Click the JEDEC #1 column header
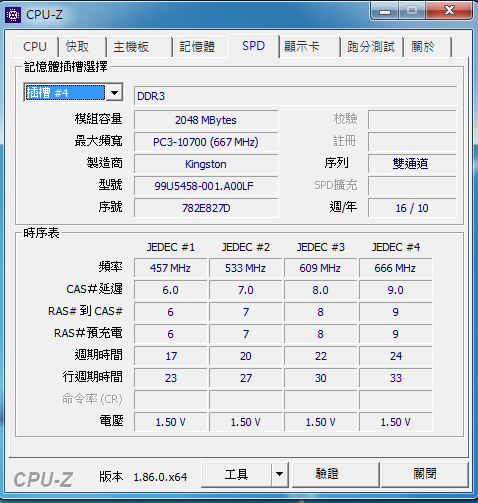The height and width of the screenshot is (503, 478). tap(171, 247)
